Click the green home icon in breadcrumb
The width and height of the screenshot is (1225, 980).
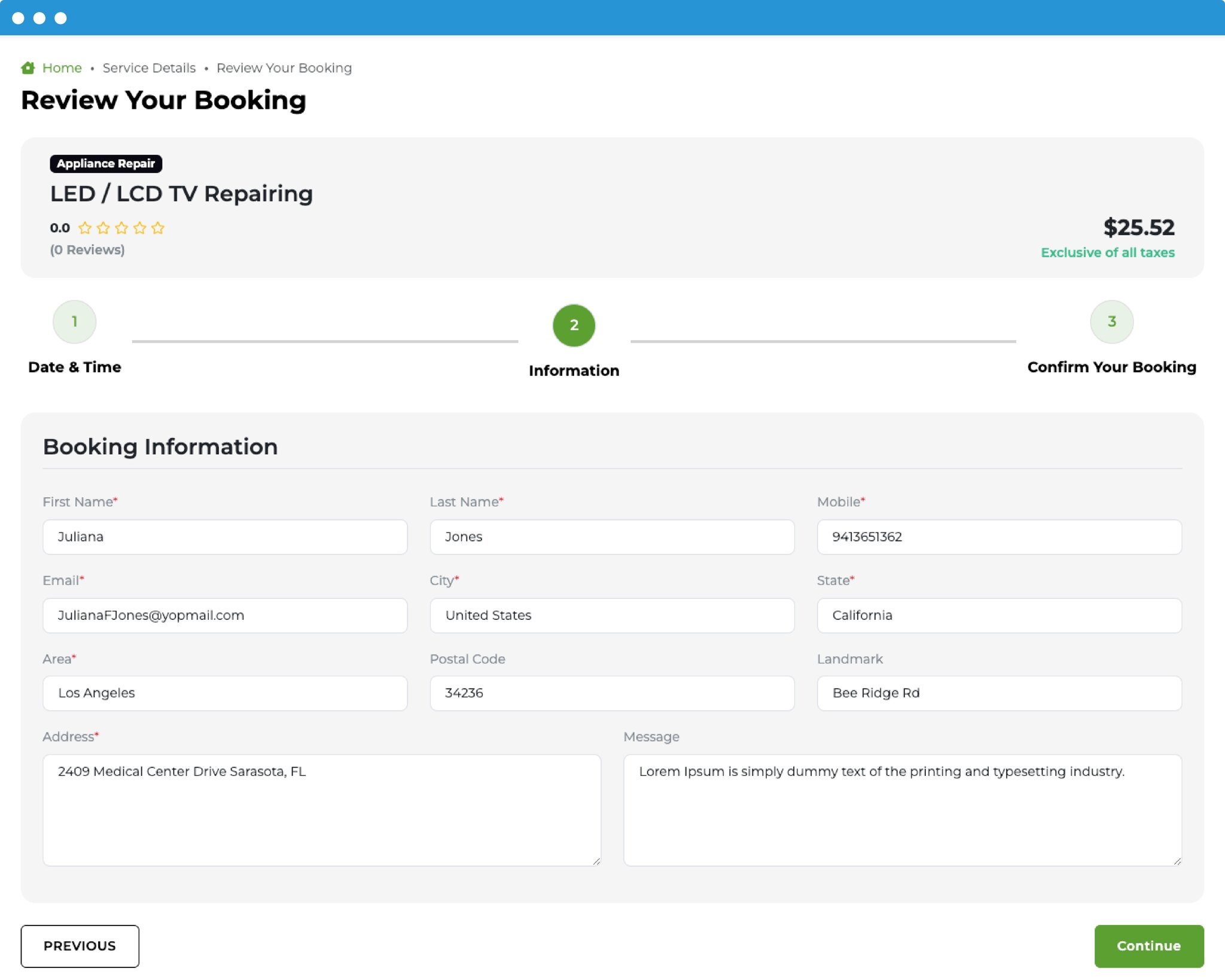point(28,68)
